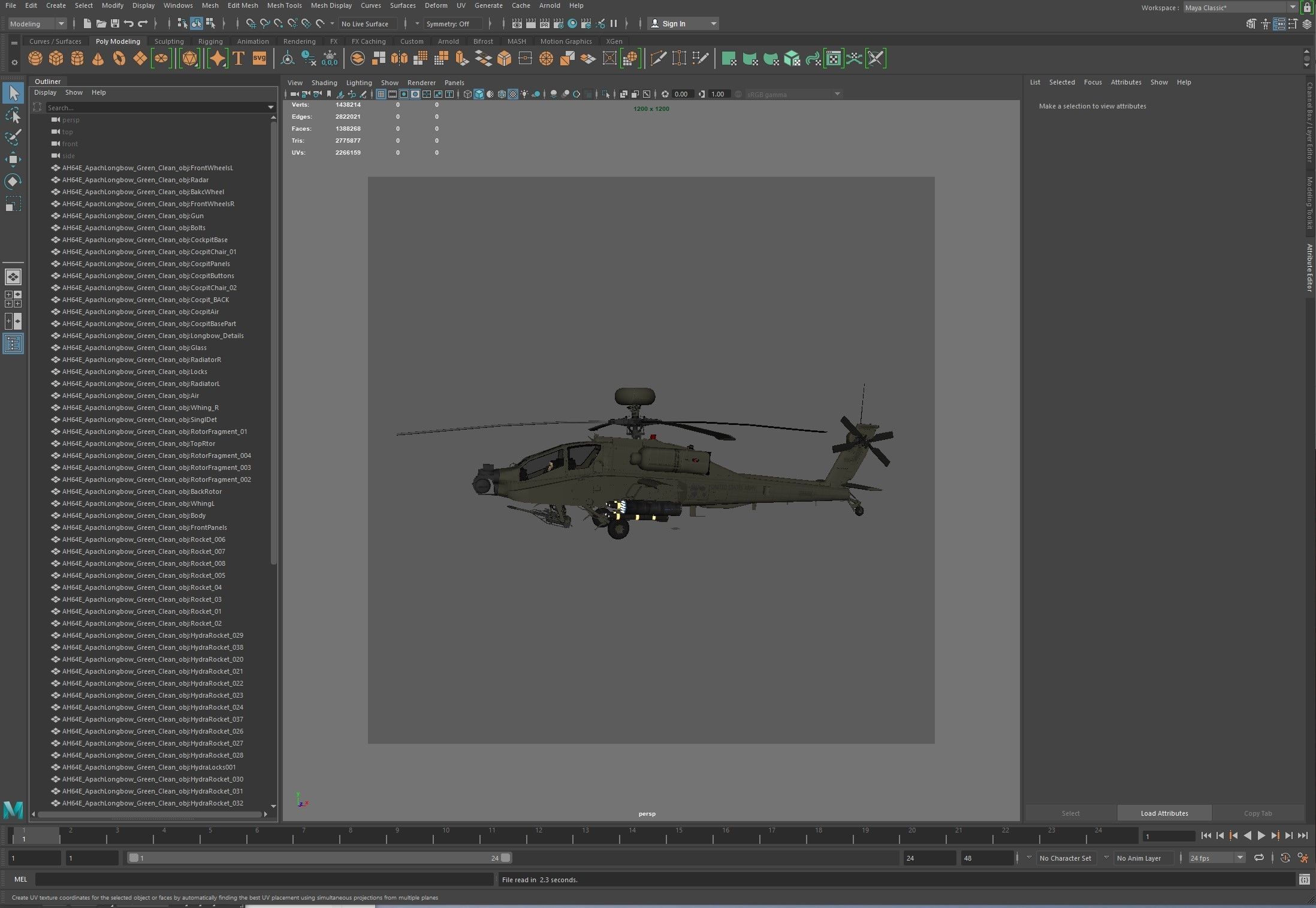This screenshot has height=908, width=1316.
Task: Click the Save scene icon
Action: 114,24
